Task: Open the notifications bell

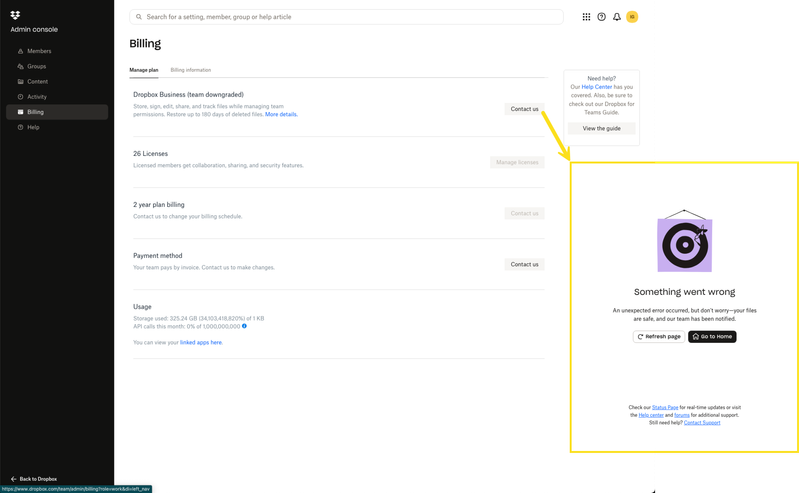Action: click(x=617, y=17)
